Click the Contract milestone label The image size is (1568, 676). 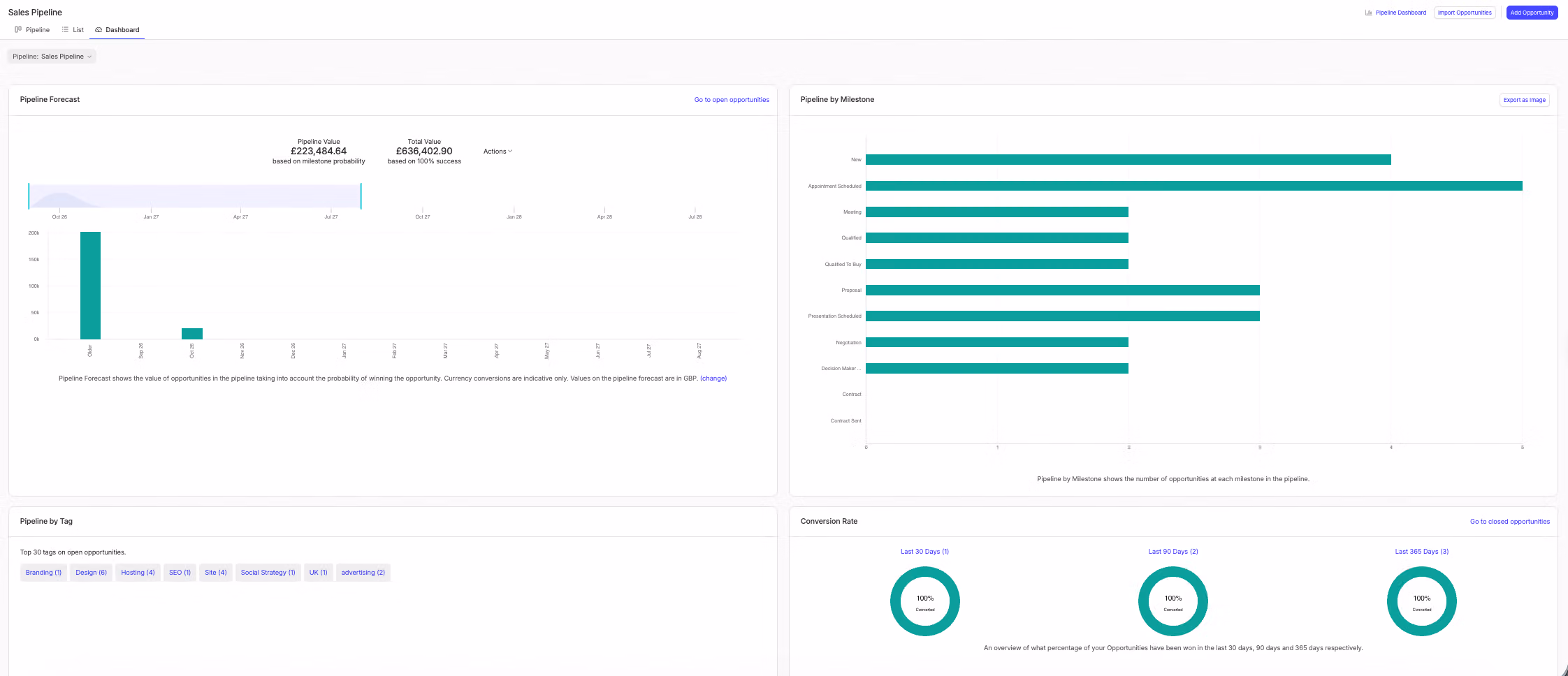pos(852,395)
